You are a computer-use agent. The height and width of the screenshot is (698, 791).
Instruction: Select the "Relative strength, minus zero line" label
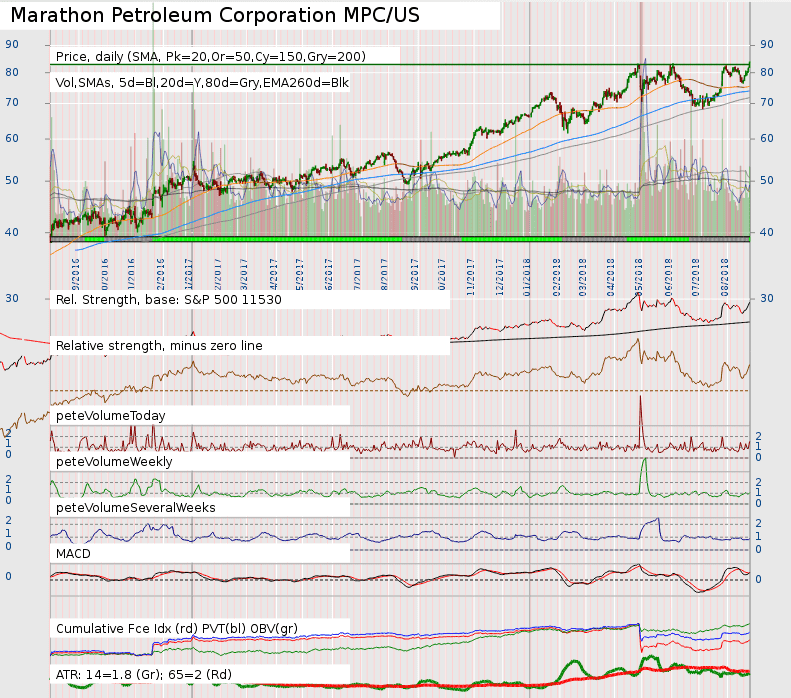159,345
